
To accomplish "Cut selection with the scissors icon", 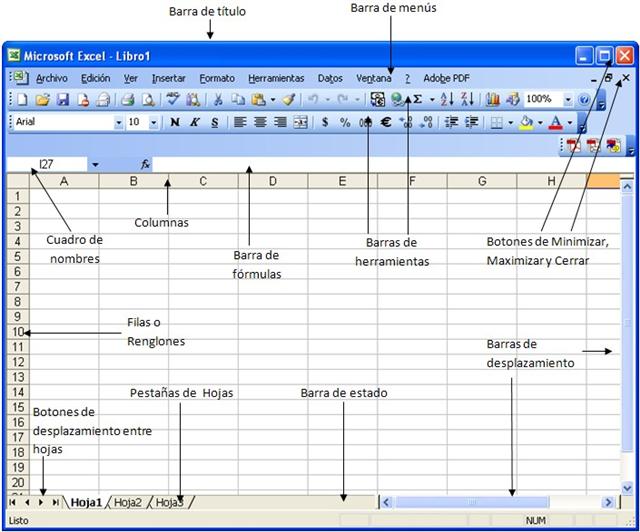I will tap(218, 99).
